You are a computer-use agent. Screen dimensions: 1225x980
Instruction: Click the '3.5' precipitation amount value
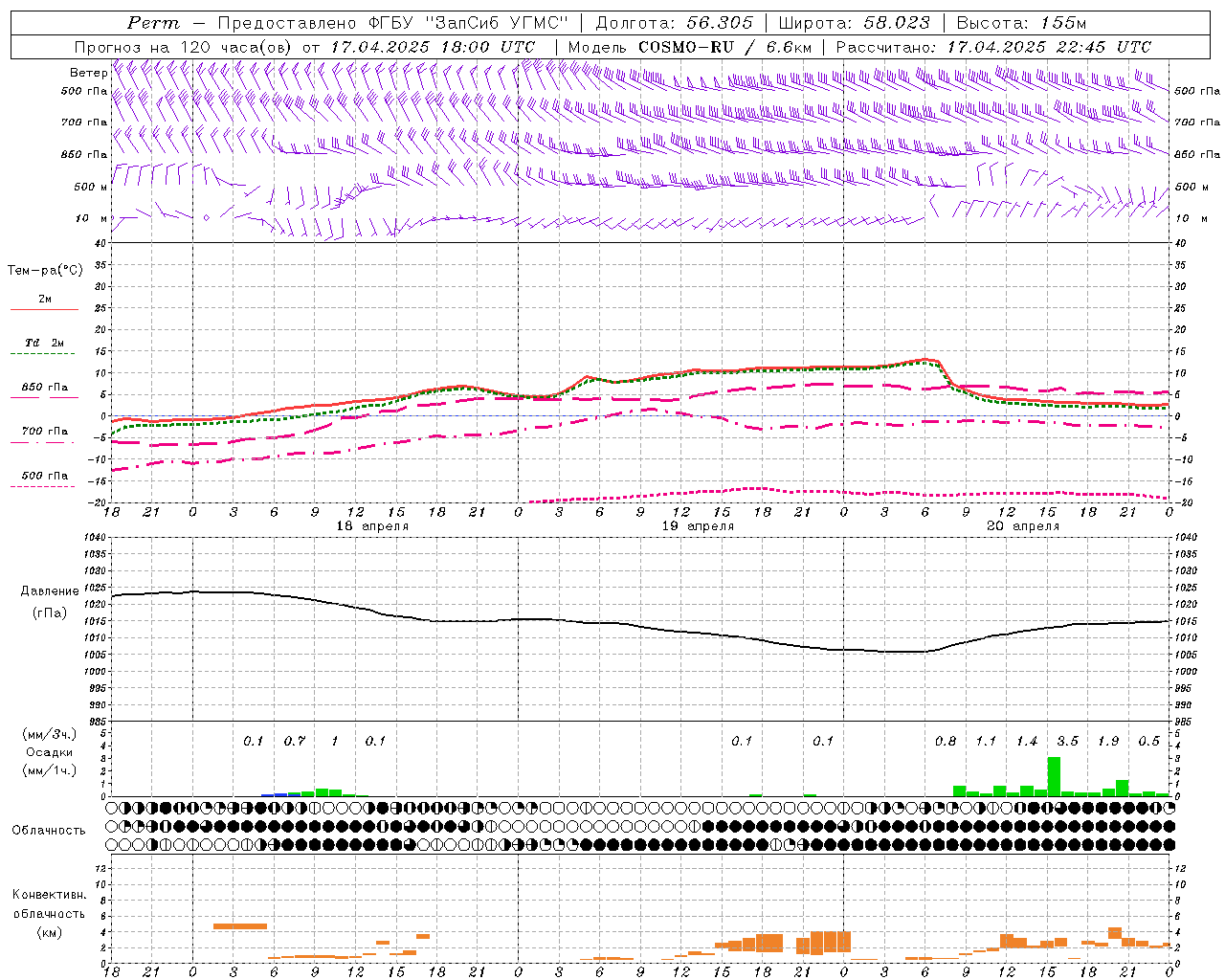[x=1067, y=742]
